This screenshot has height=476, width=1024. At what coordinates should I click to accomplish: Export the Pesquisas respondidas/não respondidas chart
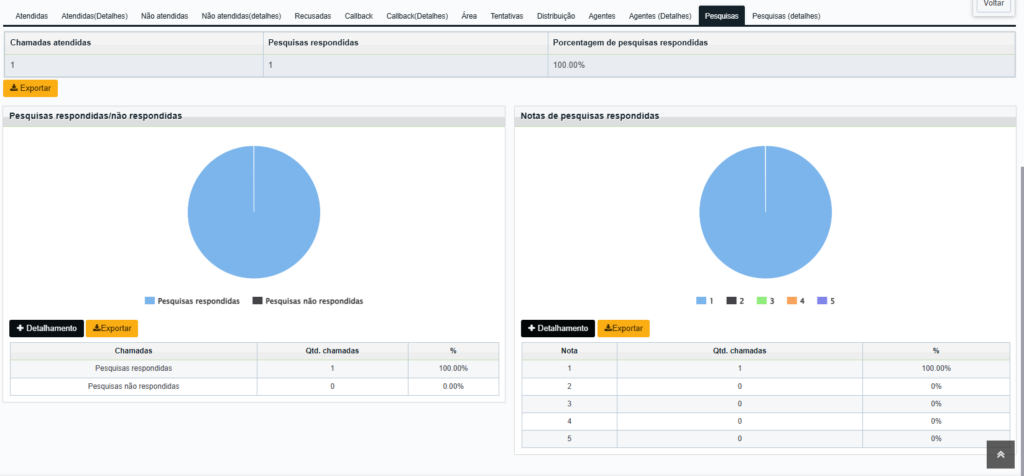pos(112,328)
